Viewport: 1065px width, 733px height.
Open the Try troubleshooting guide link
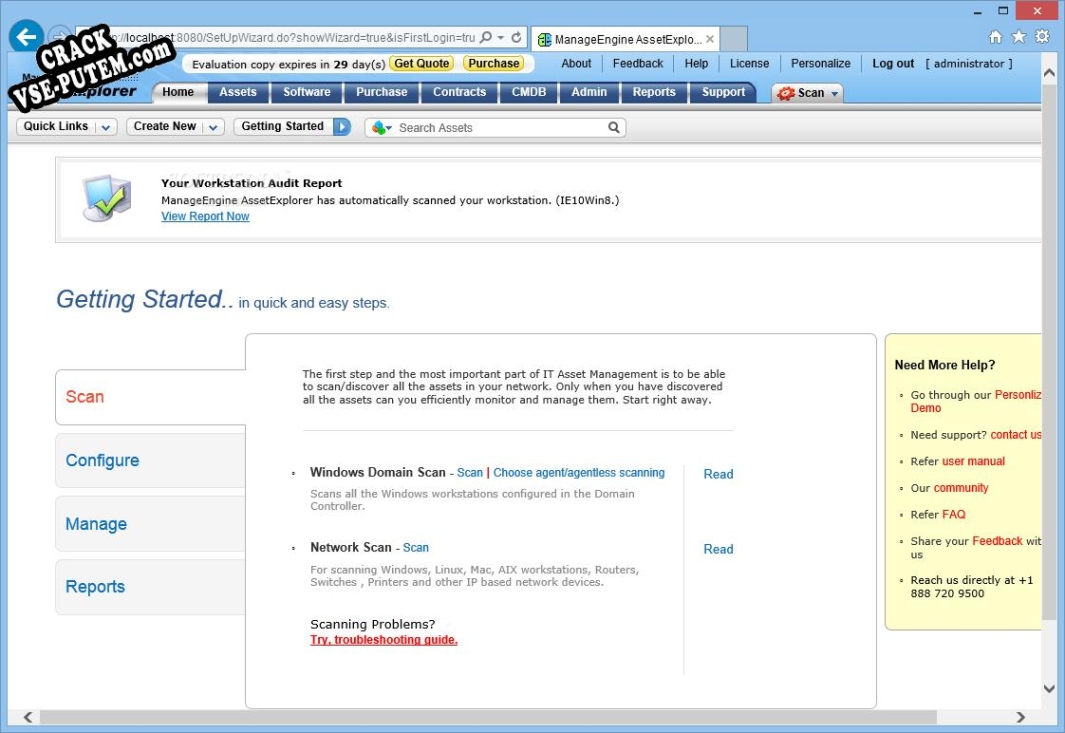[x=384, y=640]
